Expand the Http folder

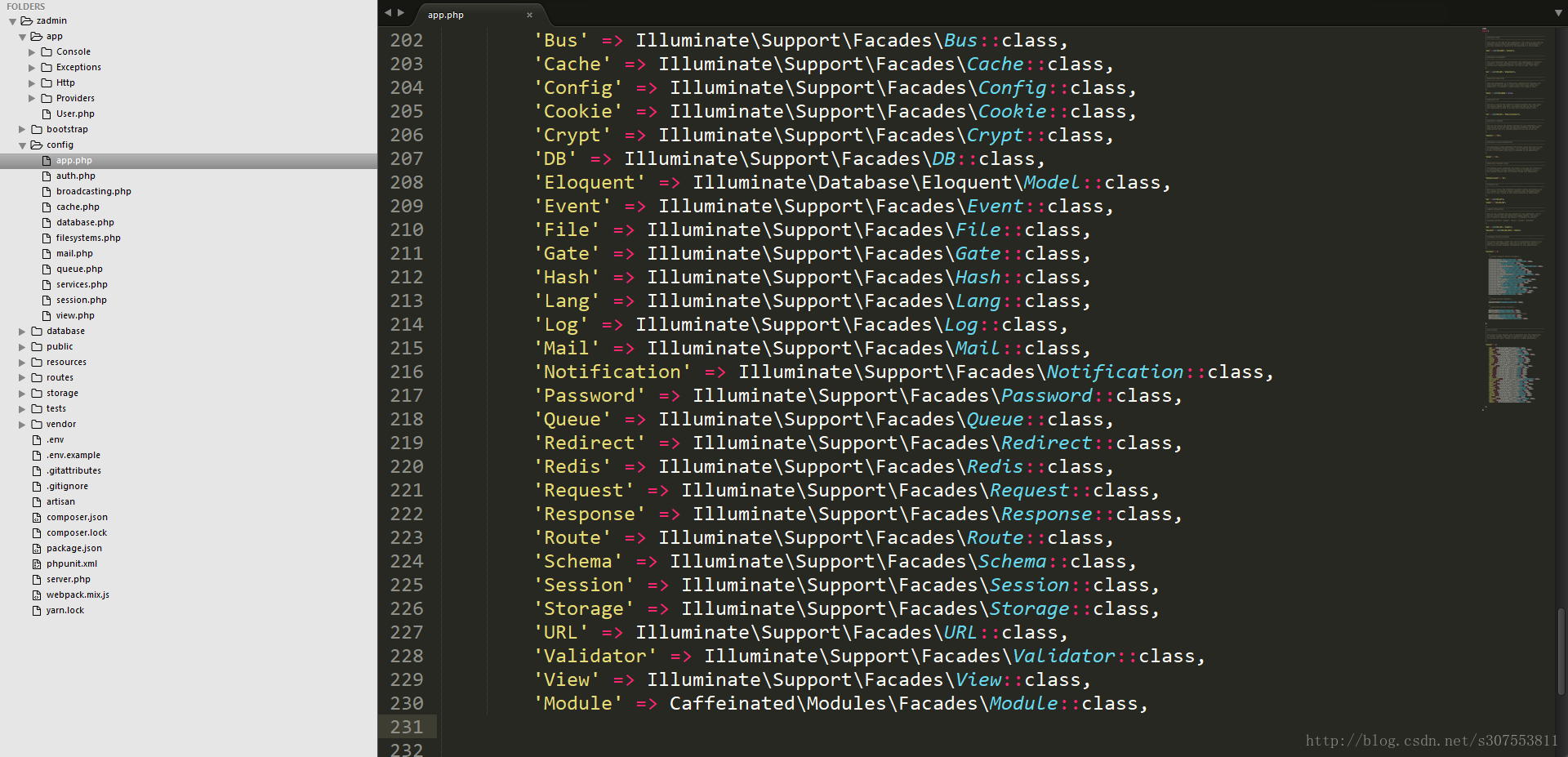(x=32, y=83)
